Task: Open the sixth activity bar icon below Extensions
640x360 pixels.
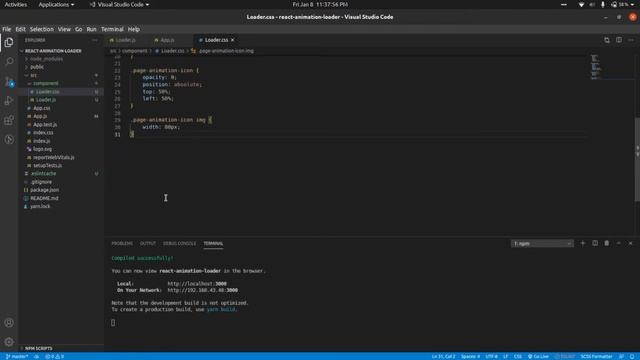Action: point(9,140)
